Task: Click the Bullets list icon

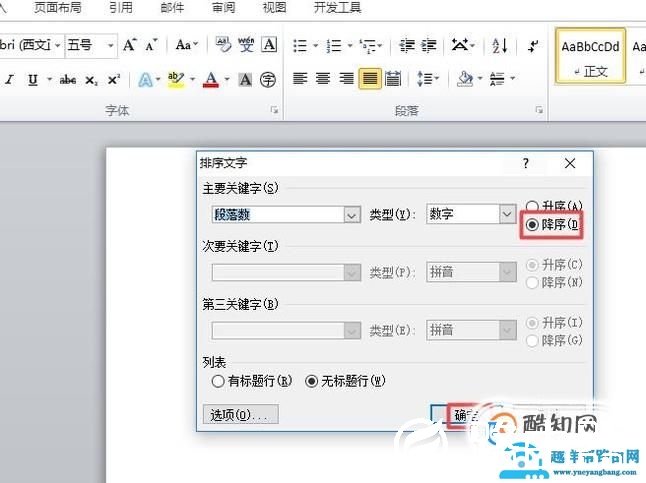Action: click(300, 45)
